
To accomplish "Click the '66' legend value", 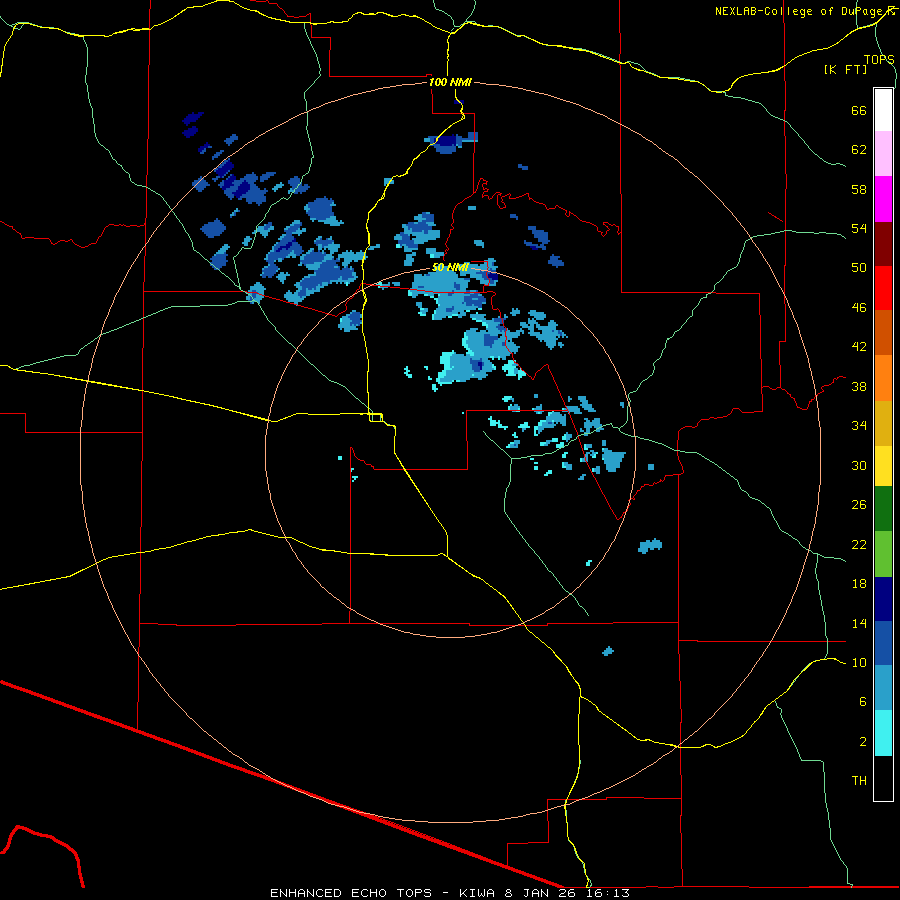I will [x=859, y=111].
